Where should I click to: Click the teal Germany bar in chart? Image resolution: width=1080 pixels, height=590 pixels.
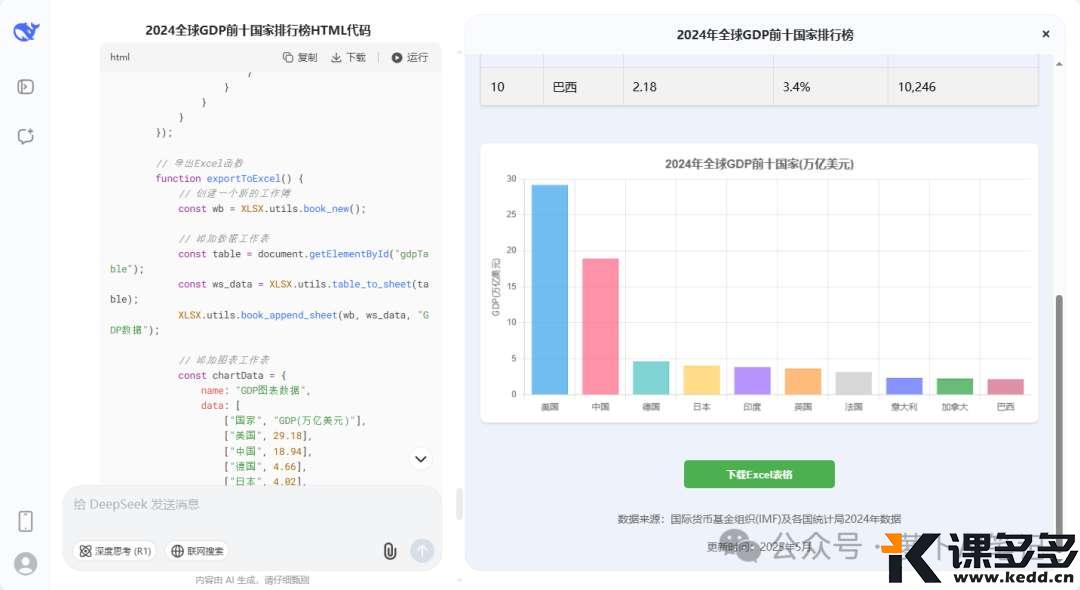(651, 378)
